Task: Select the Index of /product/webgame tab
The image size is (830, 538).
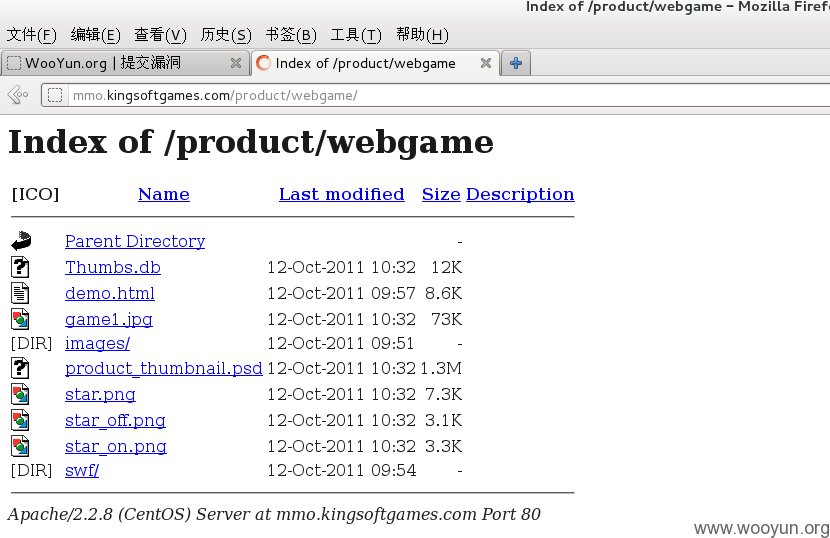Action: point(375,64)
